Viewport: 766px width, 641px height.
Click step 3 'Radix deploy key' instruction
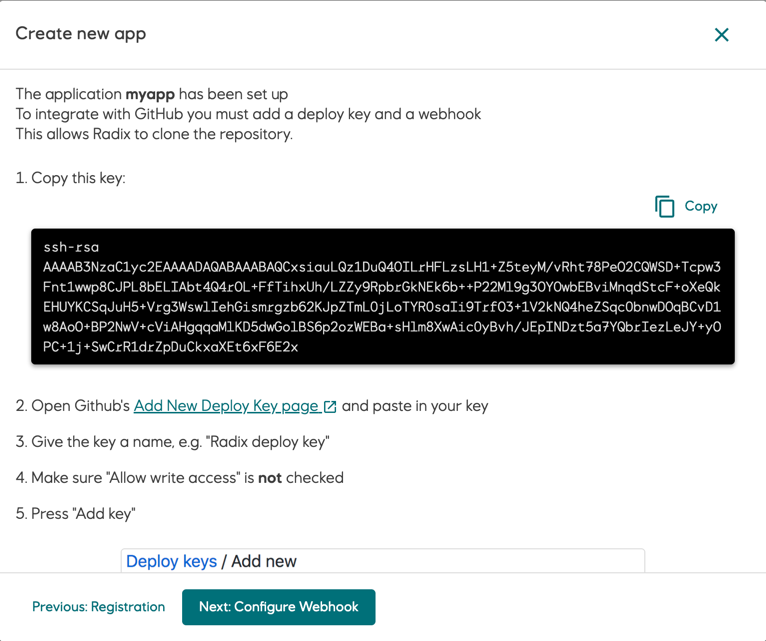pos(172,442)
